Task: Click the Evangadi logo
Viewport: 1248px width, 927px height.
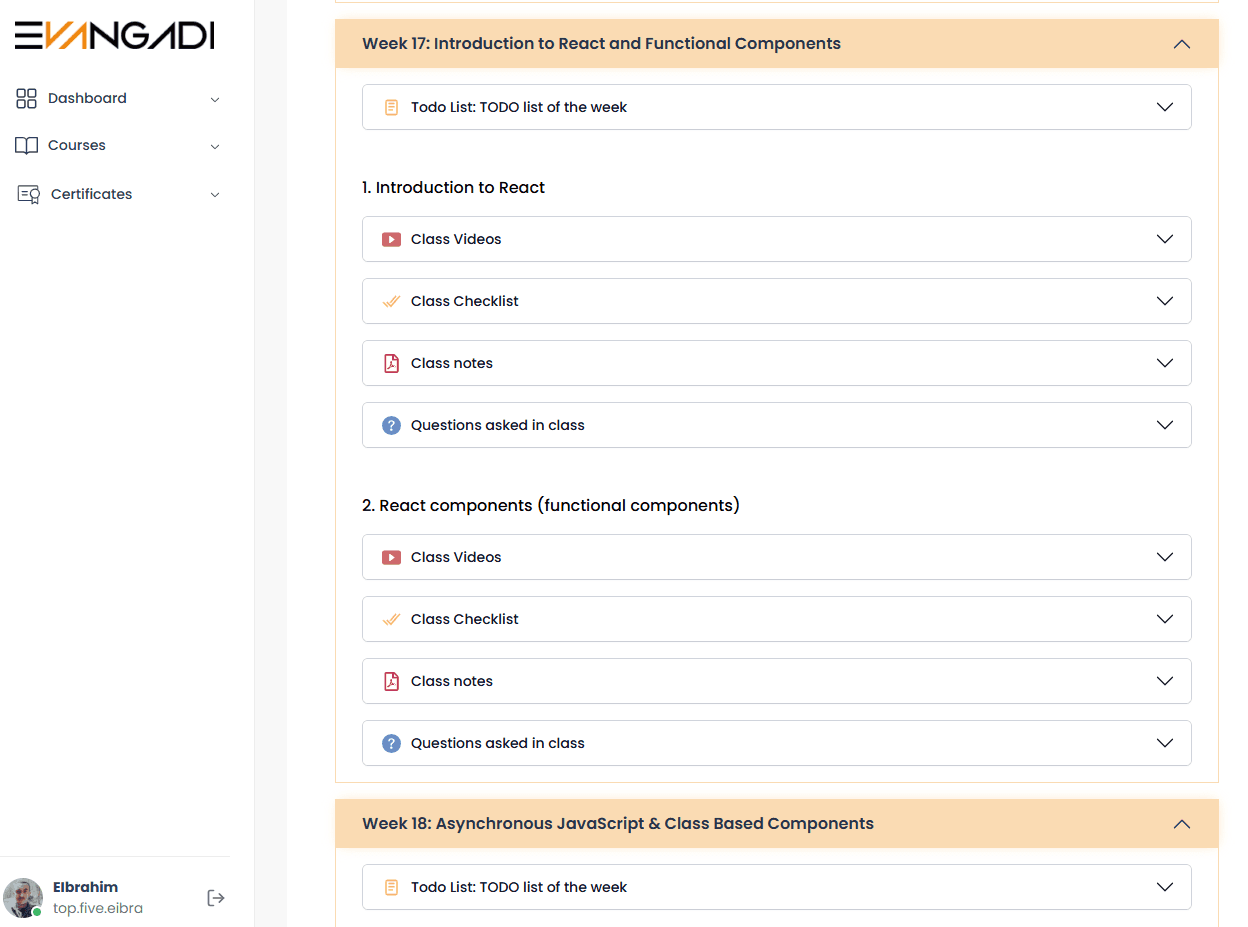Action: (x=114, y=36)
